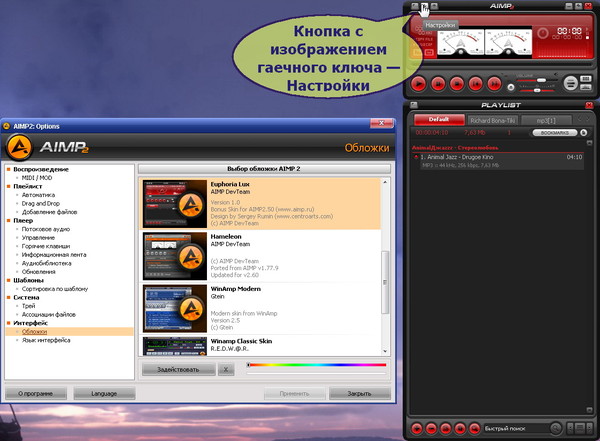Open Трей options page
Image resolution: width=600 pixels, height=441 pixels.
[x=28, y=306]
